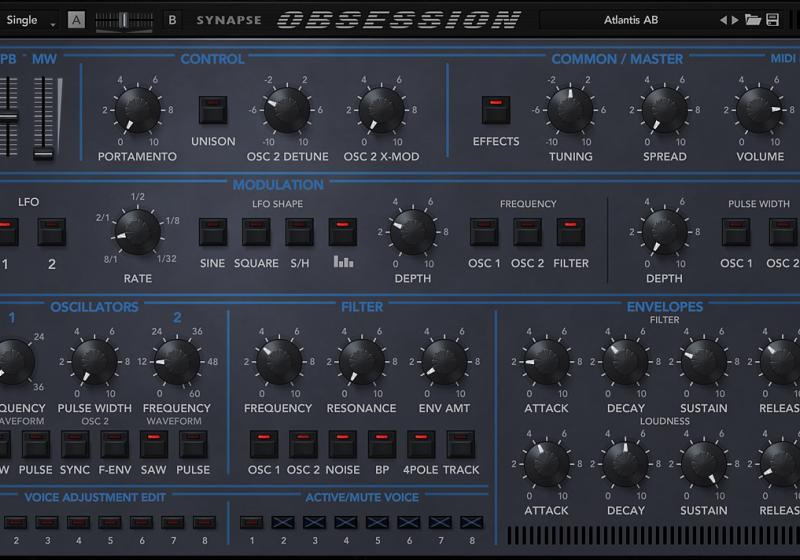800x560 pixels.
Task: Click the filter Resonance knob
Action: coord(362,362)
